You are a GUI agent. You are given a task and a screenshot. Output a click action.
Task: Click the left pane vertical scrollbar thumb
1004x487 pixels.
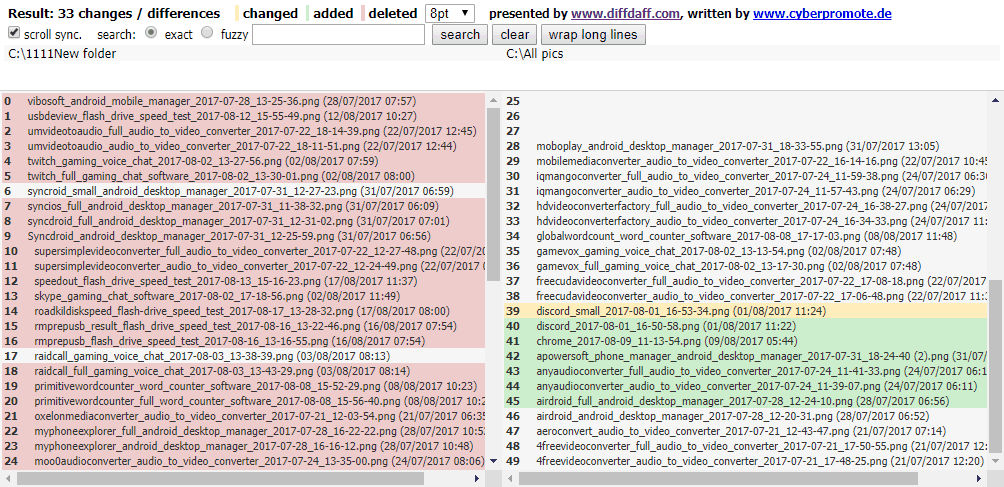(493, 195)
